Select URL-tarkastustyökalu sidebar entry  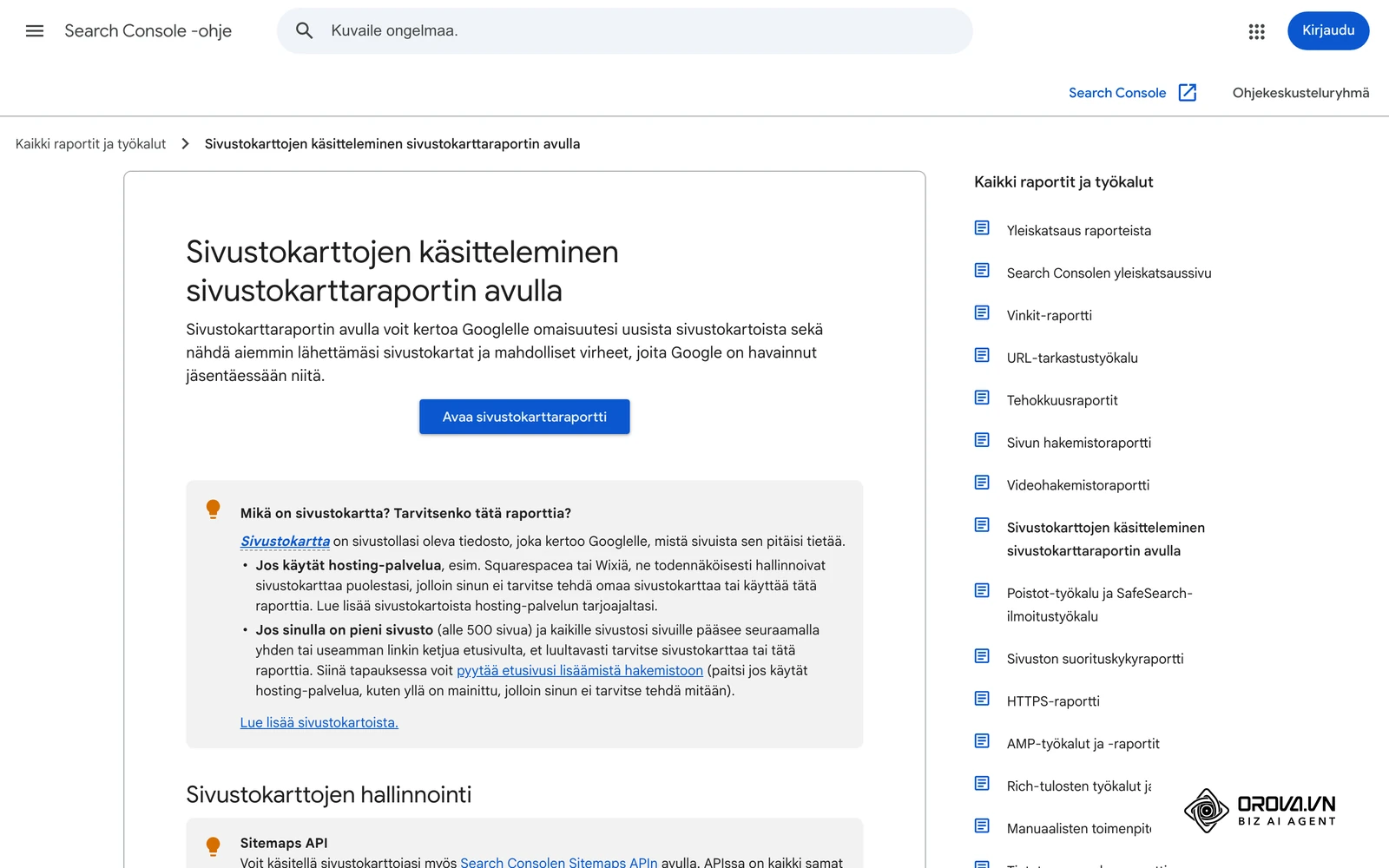click(x=1072, y=358)
